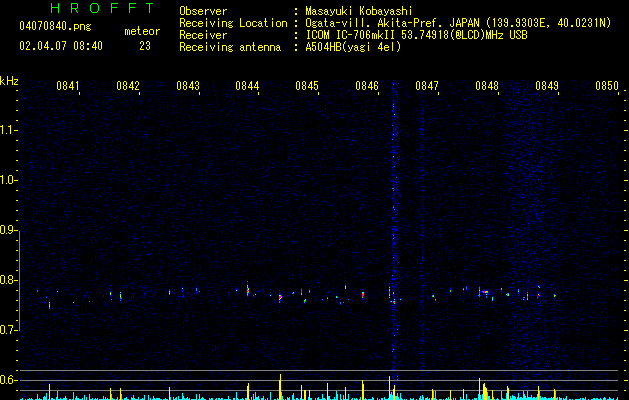Click the 0848 time marker
This screenshot has height=400, width=629.
tap(487, 86)
